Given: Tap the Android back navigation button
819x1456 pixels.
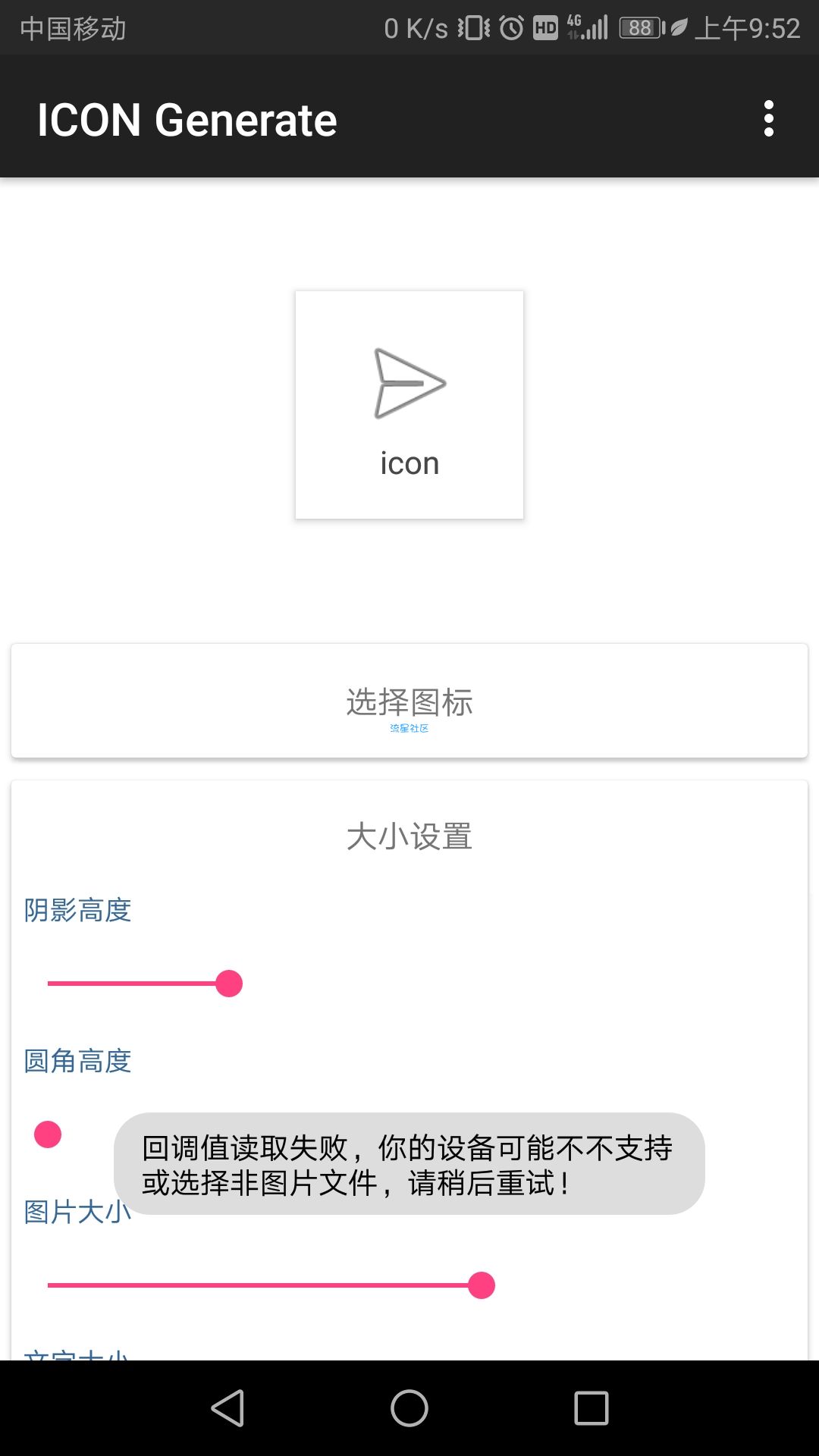Looking at the screenshot, I should (227, 1408).
